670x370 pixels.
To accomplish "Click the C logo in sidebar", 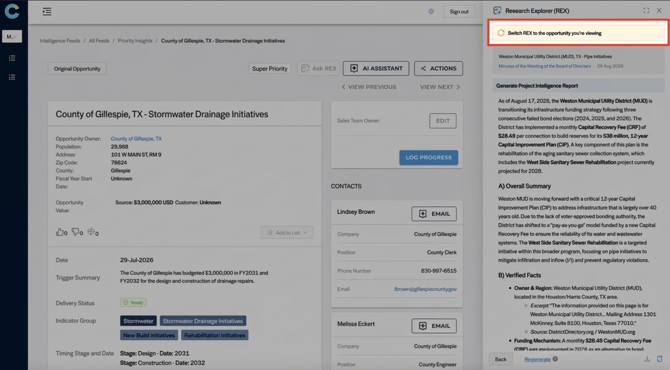I will [12, 11].
